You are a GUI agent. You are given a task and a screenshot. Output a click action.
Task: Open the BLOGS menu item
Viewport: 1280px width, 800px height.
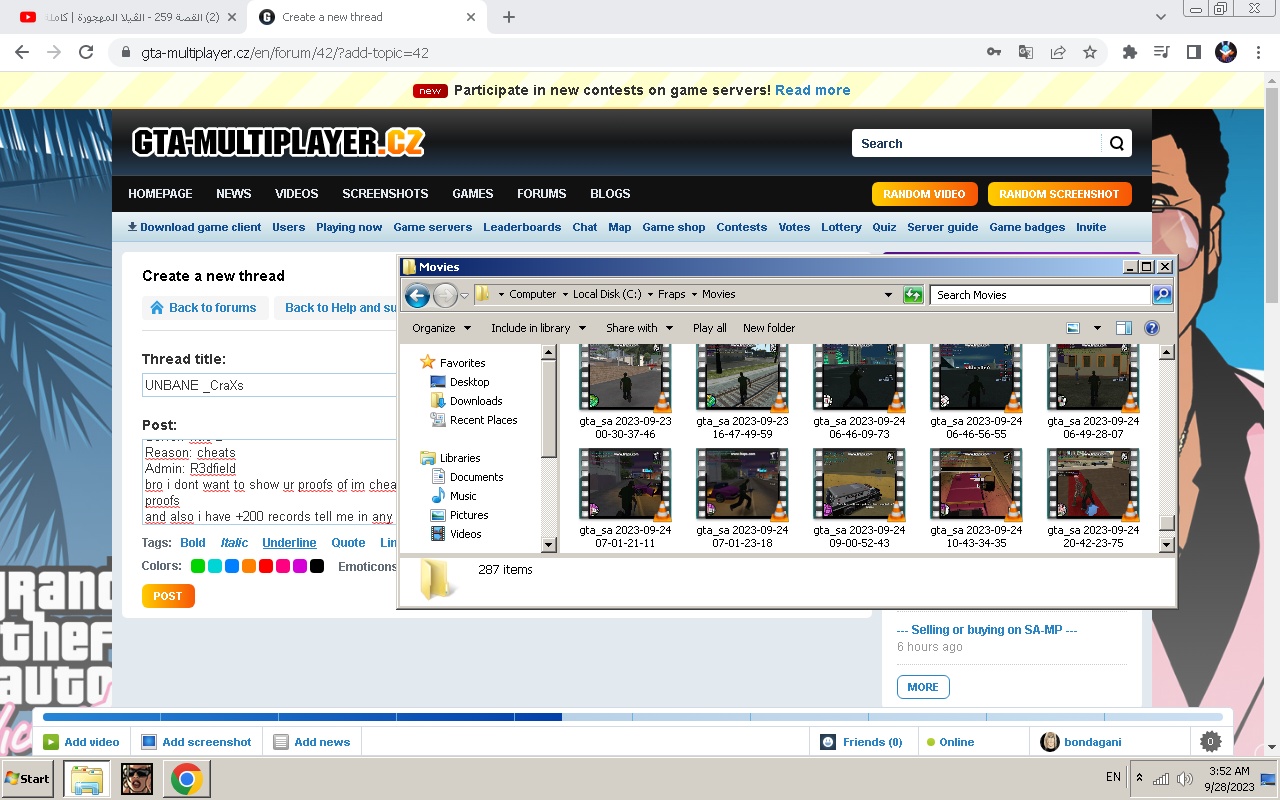point(610,193)
